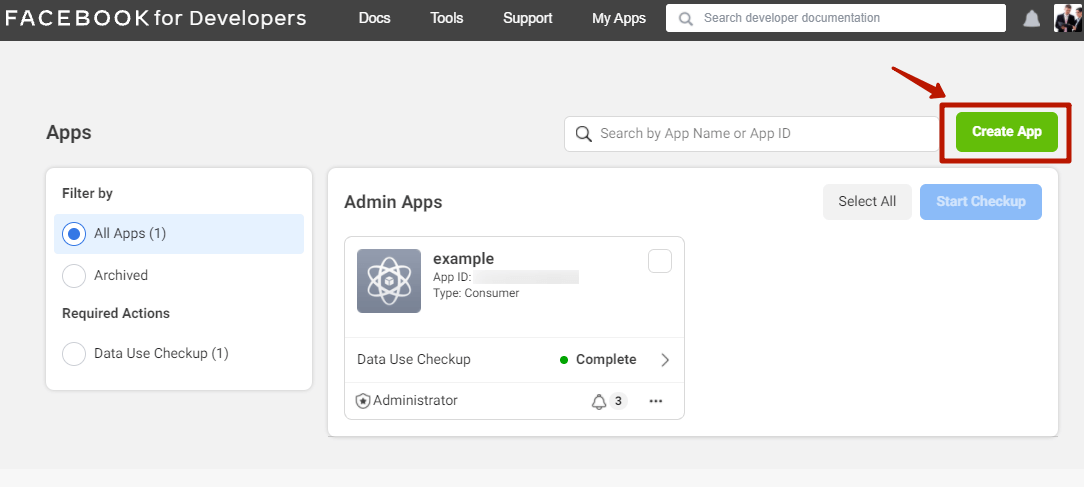This screenshot has width=1084, height=487.
Task: Open the Tools menu
Action: click(x=447, y=19)
